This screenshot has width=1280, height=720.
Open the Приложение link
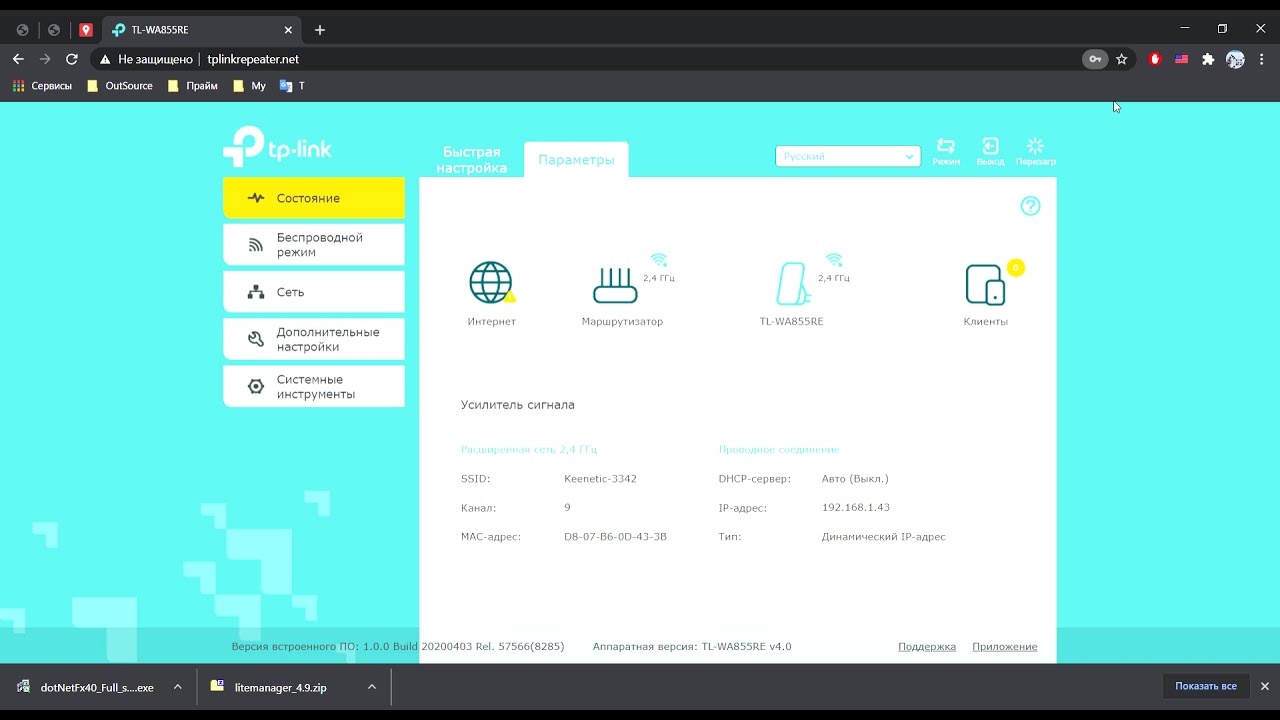pyautogui.click(x=1004, y=647)
